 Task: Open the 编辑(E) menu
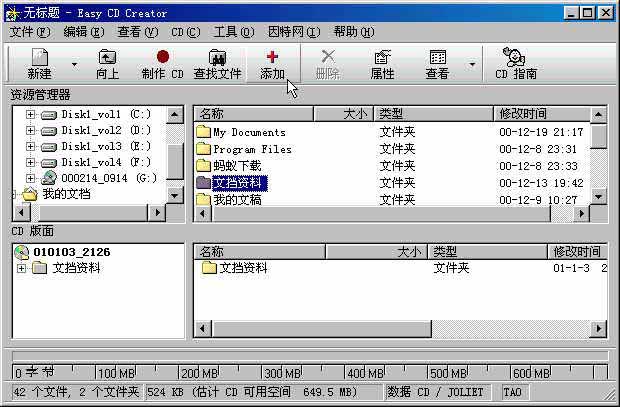pyautogui.click(x=84, y=32)
